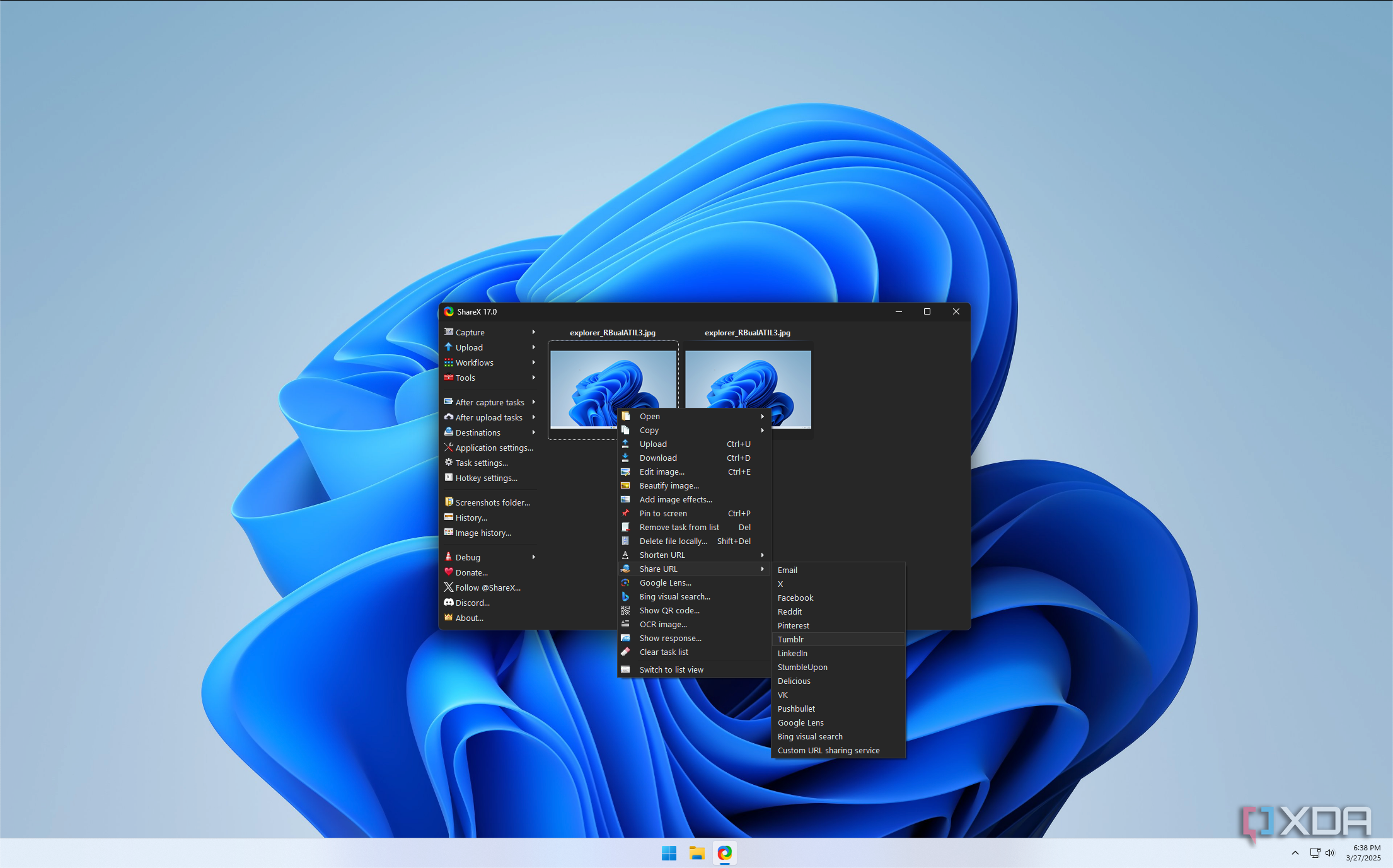Click the Workflows grid icon
Screen dimensions: 1393x868
pos(449,362)
